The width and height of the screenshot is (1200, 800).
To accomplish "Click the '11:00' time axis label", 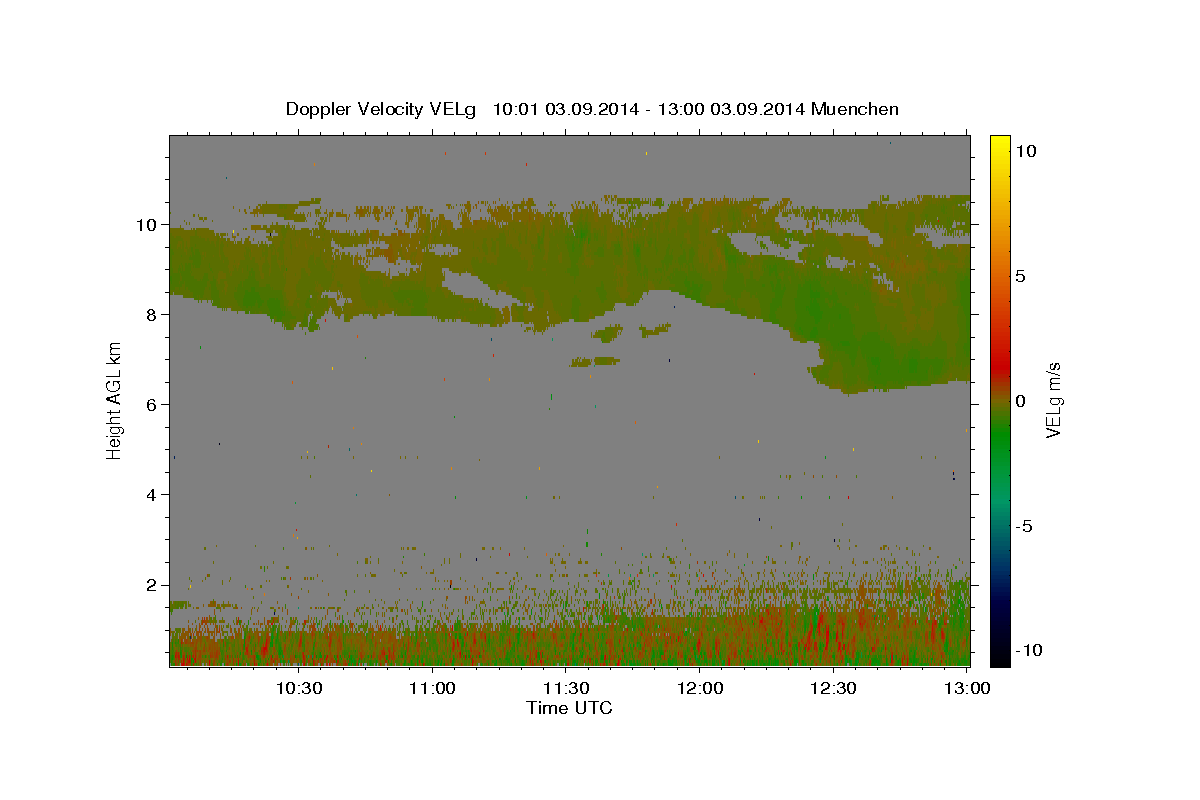I will (433, 688).
